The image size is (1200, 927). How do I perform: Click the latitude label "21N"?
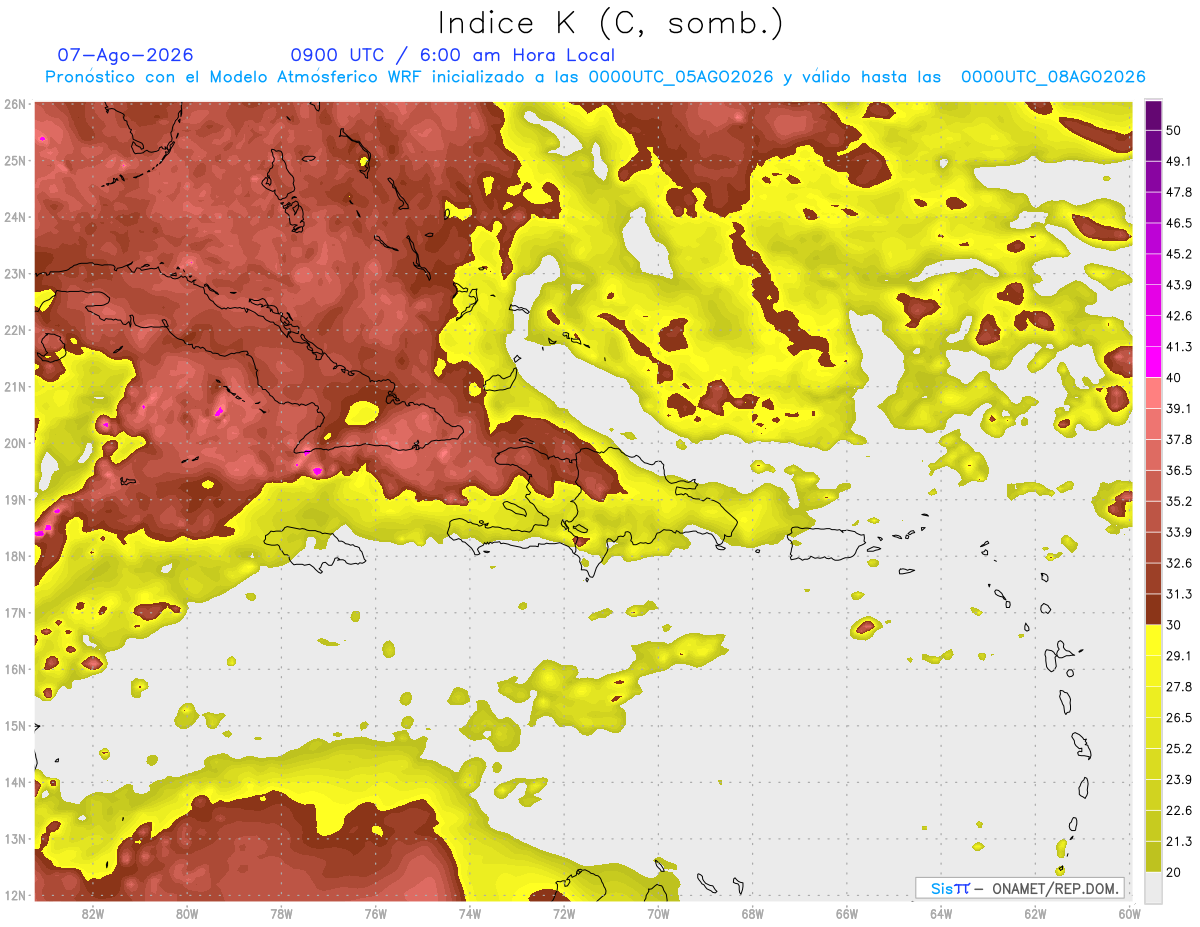coord(14,386)
